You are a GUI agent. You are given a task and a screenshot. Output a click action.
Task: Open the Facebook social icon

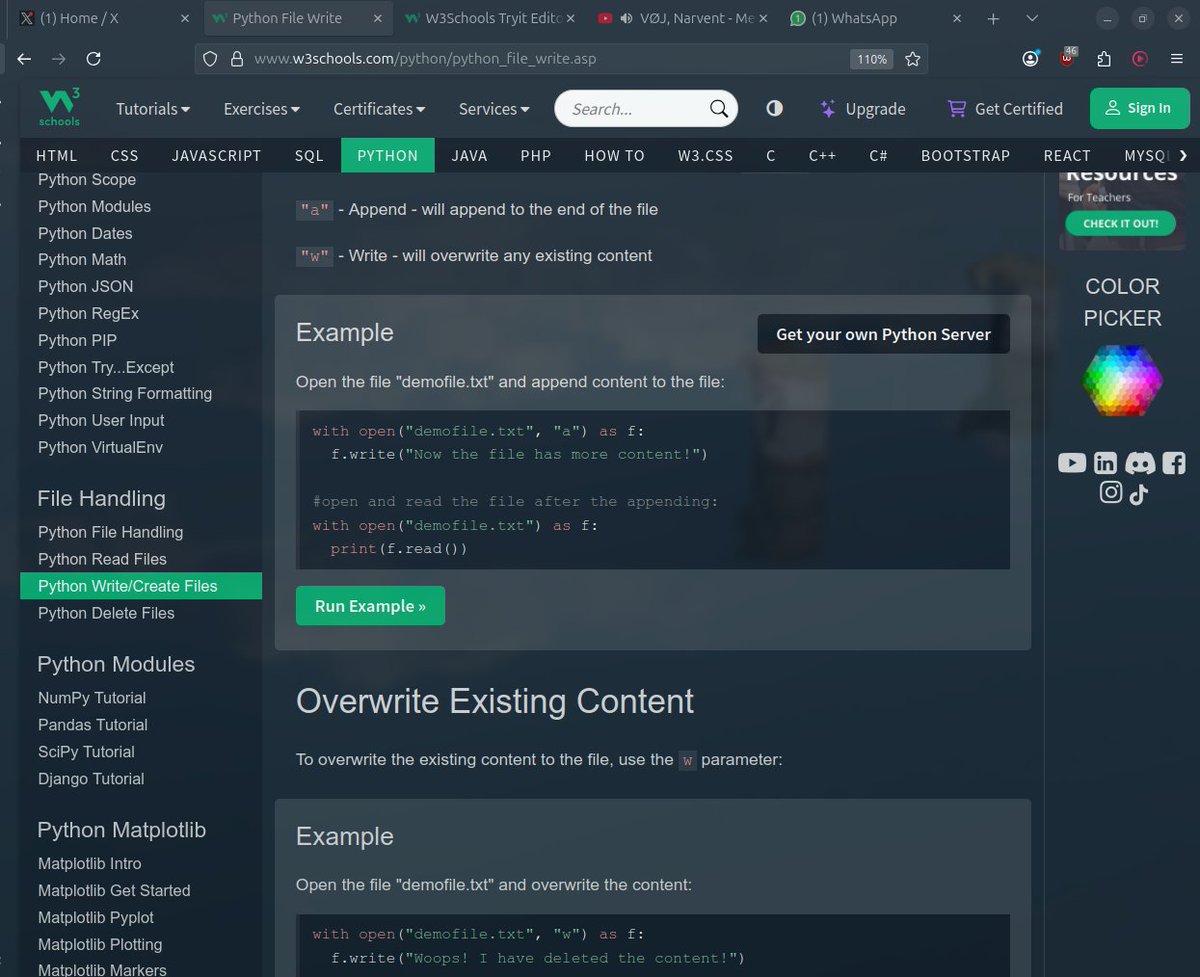(1174, 463)
